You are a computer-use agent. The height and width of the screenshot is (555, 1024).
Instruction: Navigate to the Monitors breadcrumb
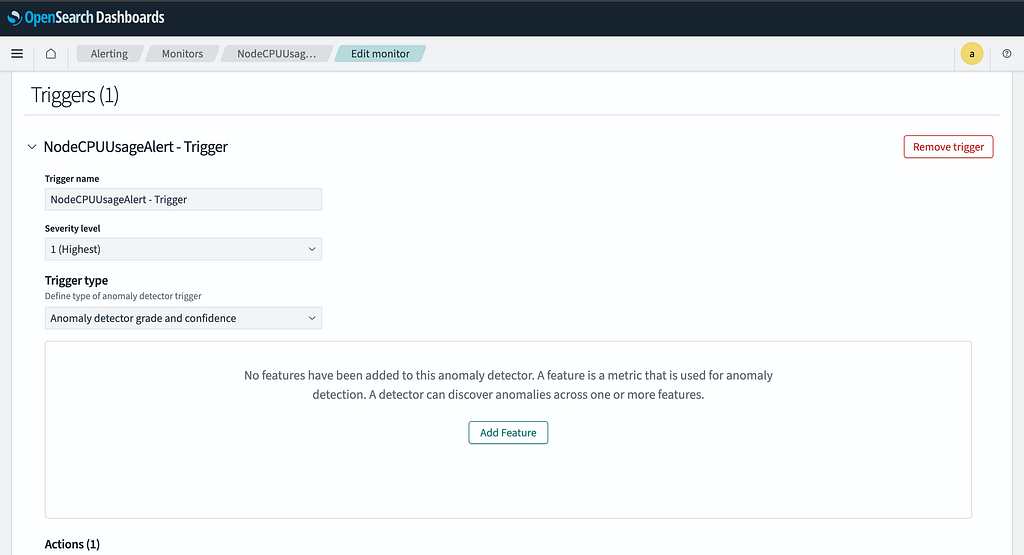click(x=182, y=54)
